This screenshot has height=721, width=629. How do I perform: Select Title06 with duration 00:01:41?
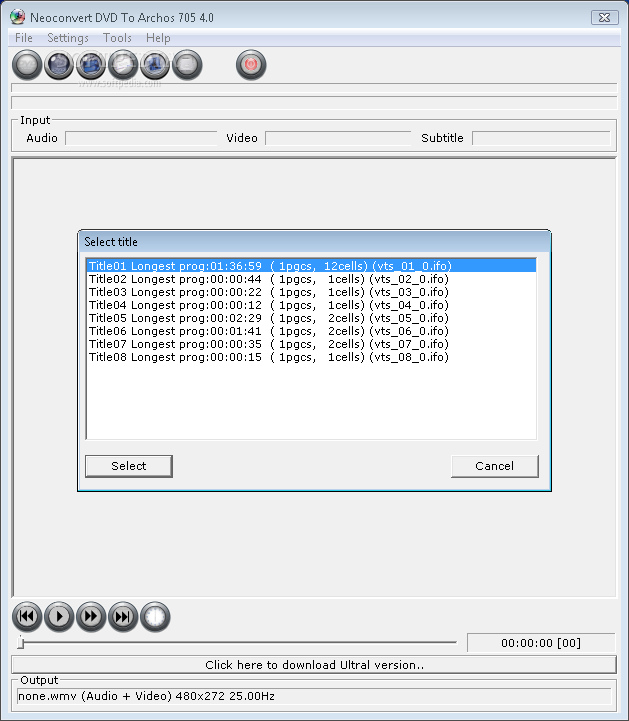click(311, 331)
